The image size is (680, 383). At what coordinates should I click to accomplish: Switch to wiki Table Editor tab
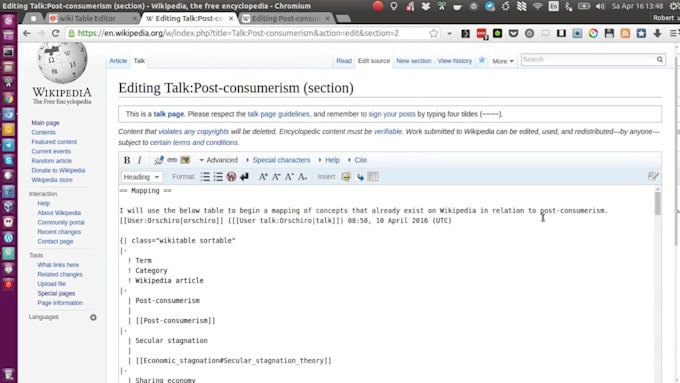93,18
